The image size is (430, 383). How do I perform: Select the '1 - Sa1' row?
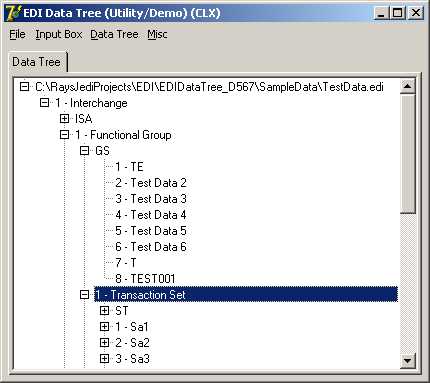(132, 327)
